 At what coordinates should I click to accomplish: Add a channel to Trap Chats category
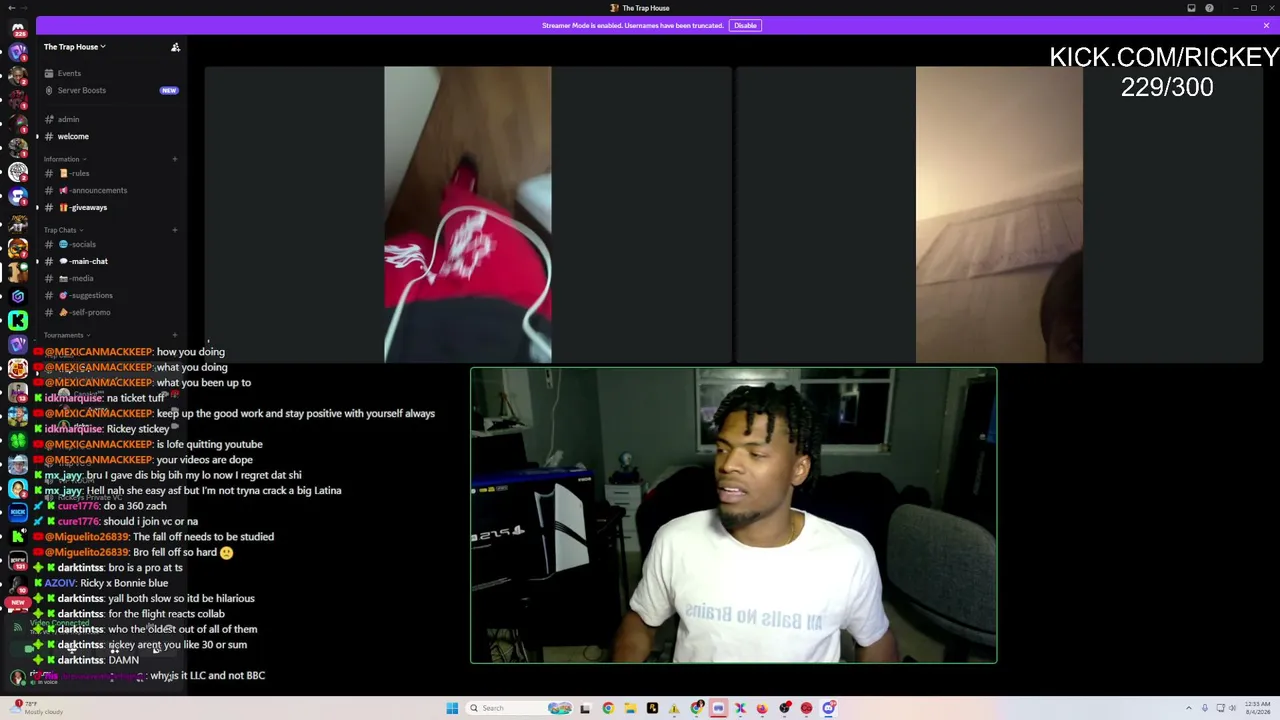pos(175,230)
